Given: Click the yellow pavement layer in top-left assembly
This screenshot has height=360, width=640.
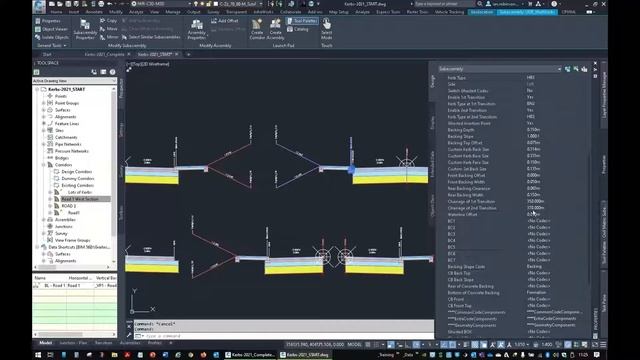Looking at the screenshot, I should [x=152, y=180].
